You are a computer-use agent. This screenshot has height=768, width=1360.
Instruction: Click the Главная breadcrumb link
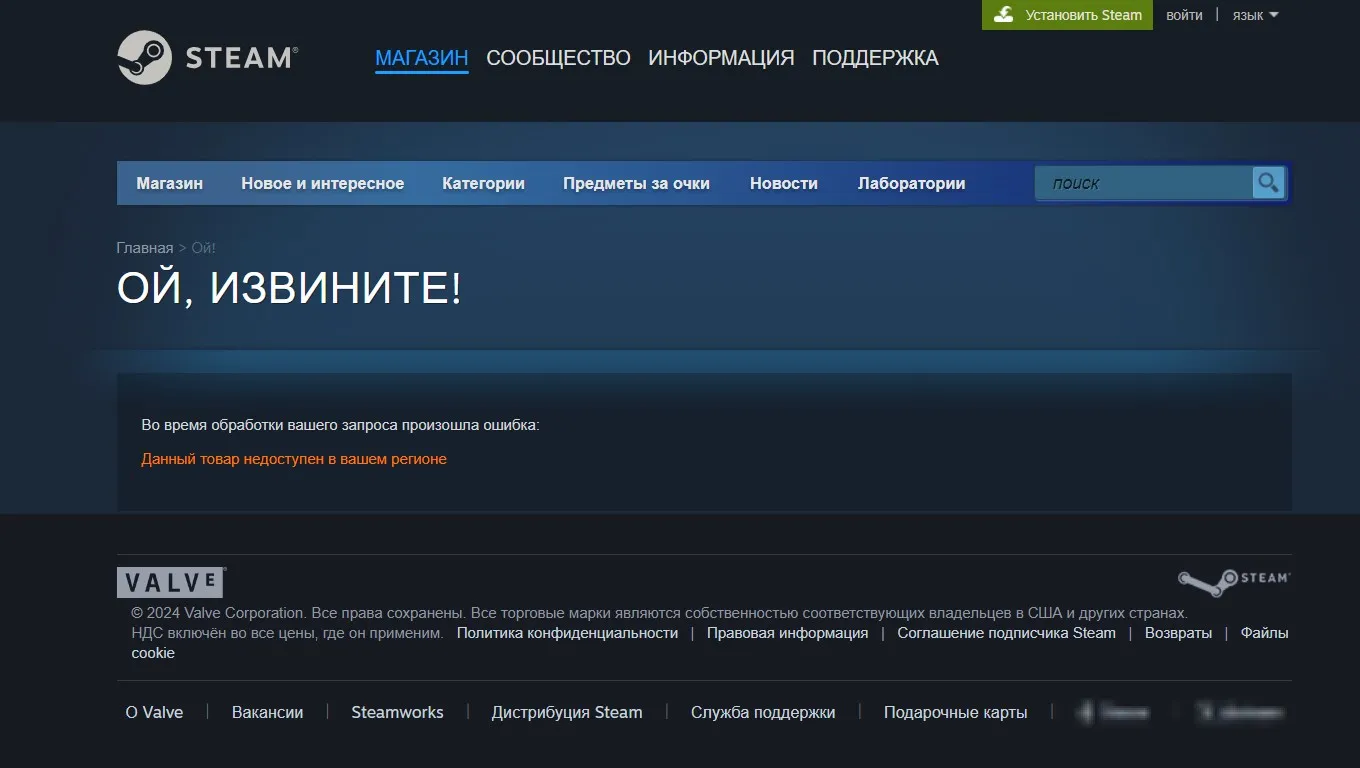pos(145,248)
